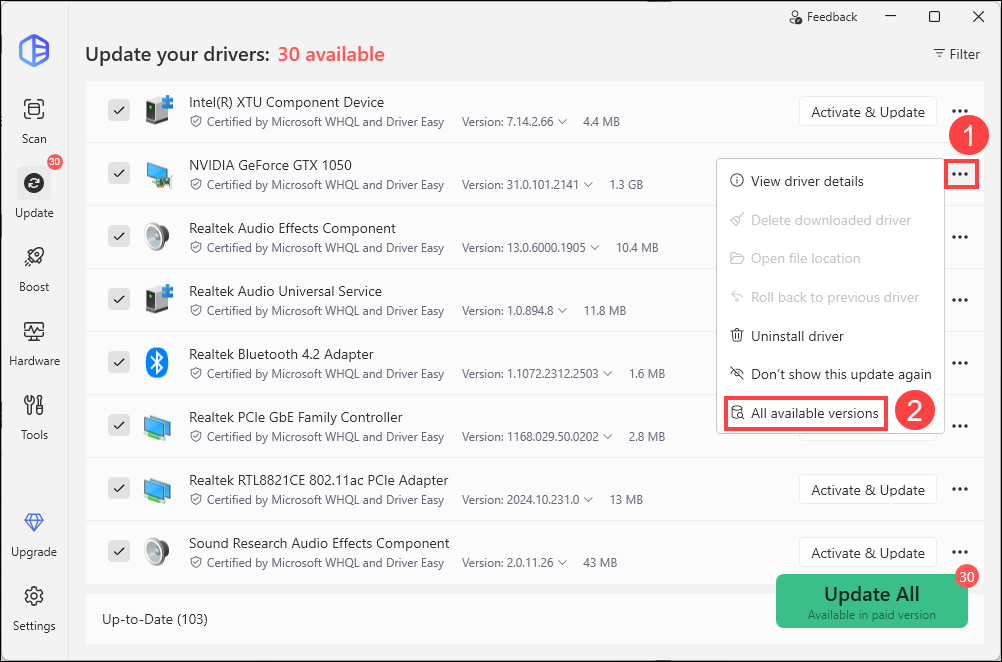Click the Realtek Bluetooth 4.2 Adapter name text
This screenshot has height=662, width=1002.
281,354
